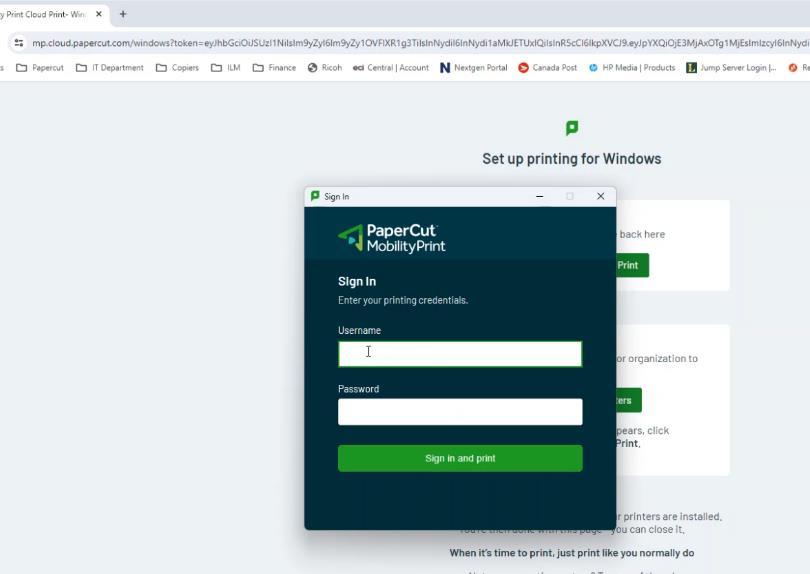The height and width of the screenshot is (574, 810).
Task: Click the green Print button on the page
Action: 632,265
